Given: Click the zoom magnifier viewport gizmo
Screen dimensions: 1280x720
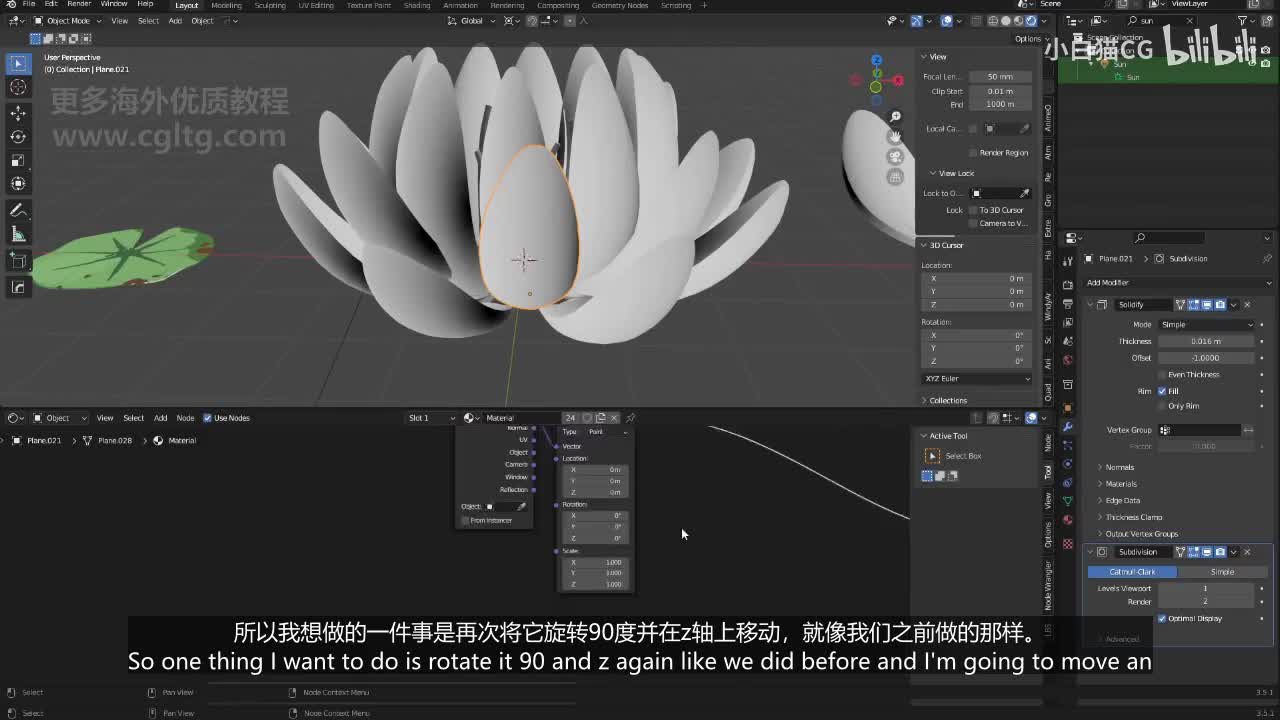Looking at the screenshot, I should click(895, 117).
